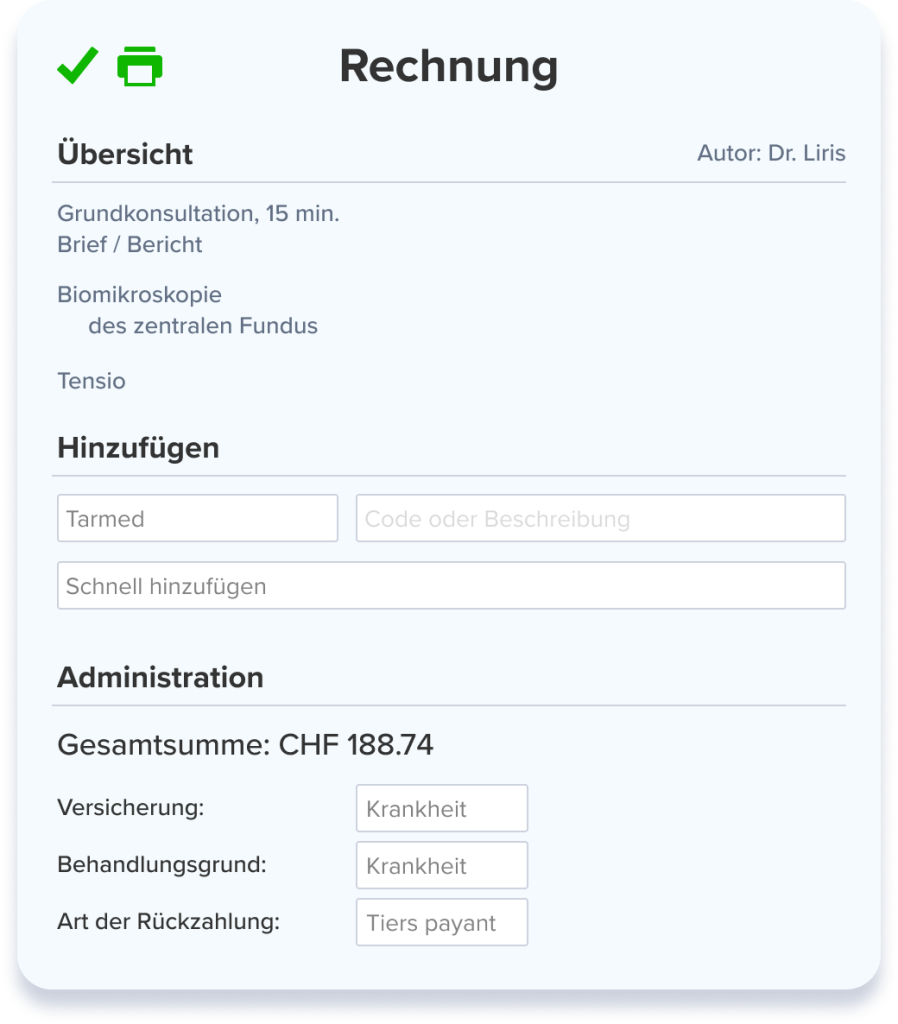Select the Grundkonsultation, 15 min. entry

coord(198,213)
